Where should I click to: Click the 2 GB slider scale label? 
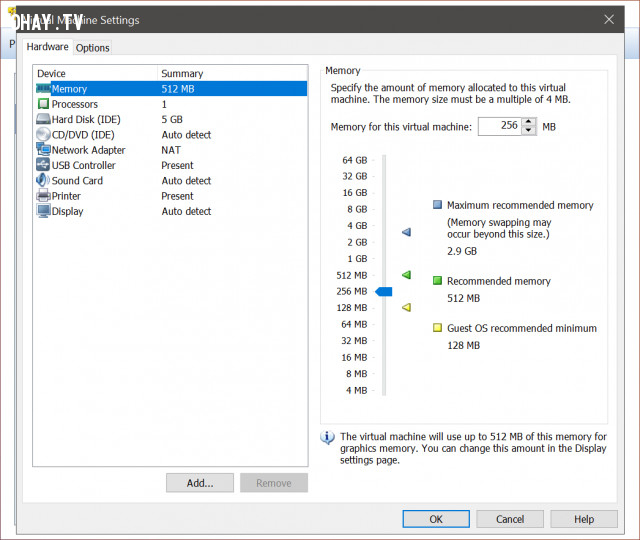click(357, 242)
